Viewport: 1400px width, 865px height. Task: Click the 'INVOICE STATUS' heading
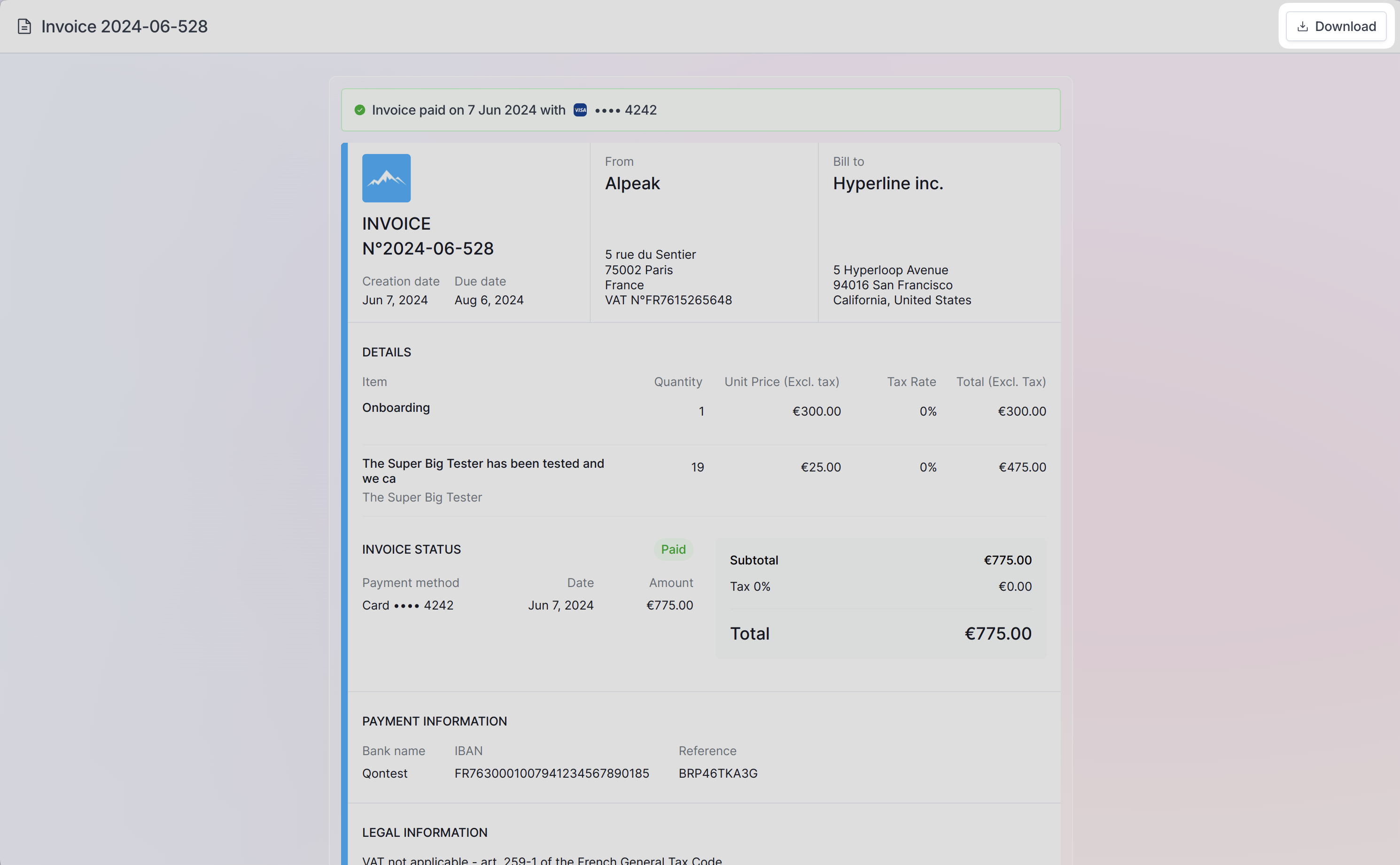(412, 549)
